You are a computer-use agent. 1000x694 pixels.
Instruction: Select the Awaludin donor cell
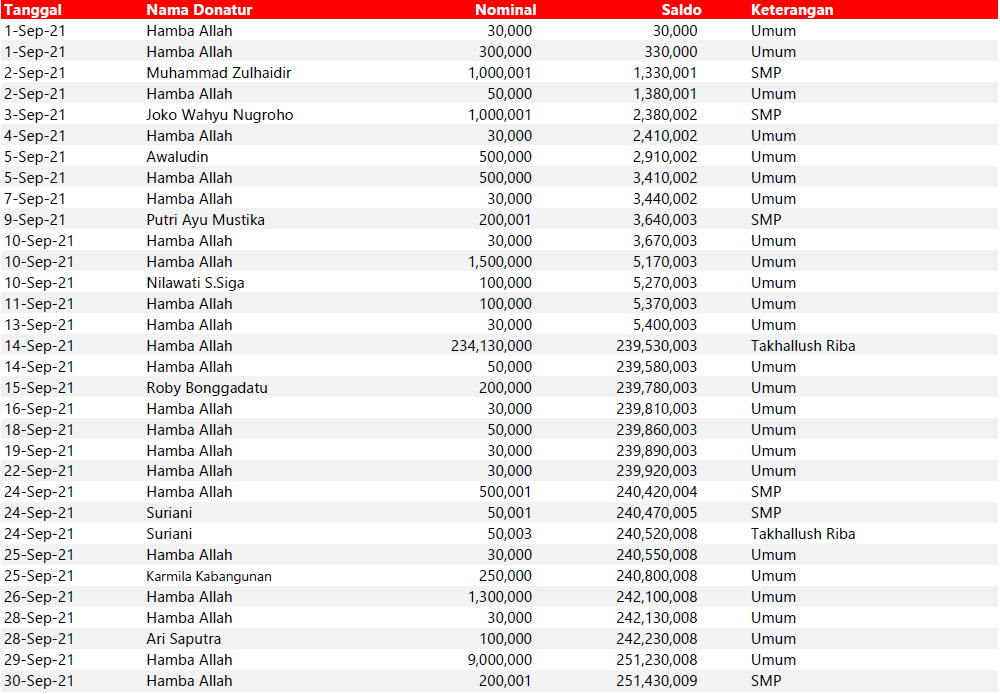[x=177, y=157]
